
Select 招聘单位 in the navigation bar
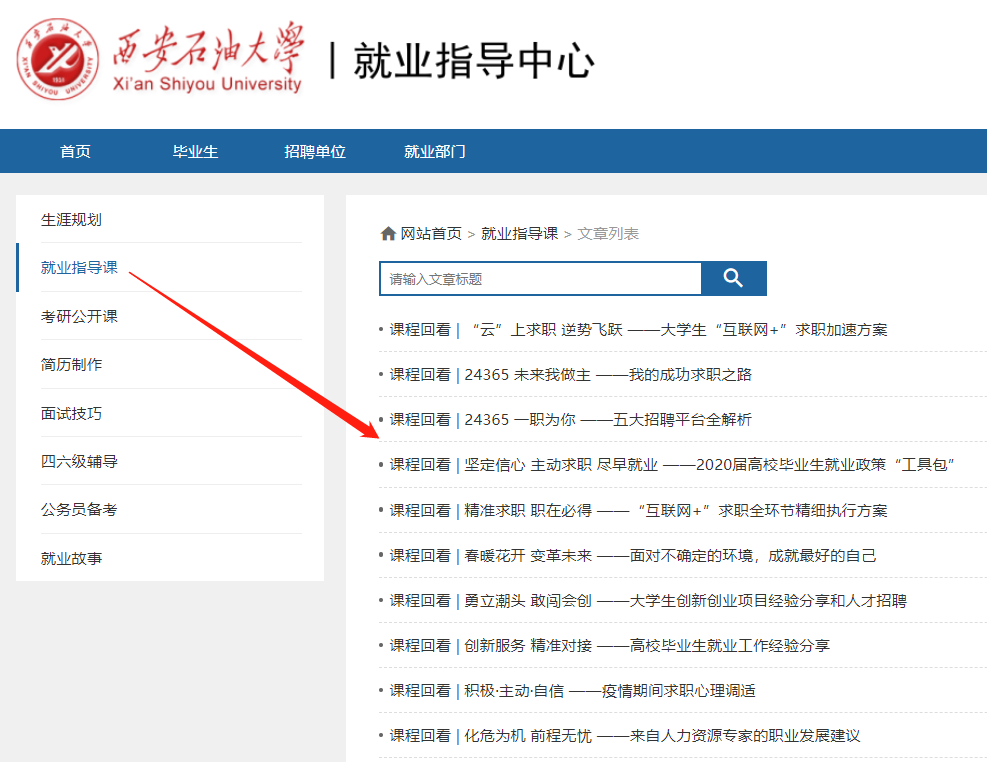click(x=314, y=152)
